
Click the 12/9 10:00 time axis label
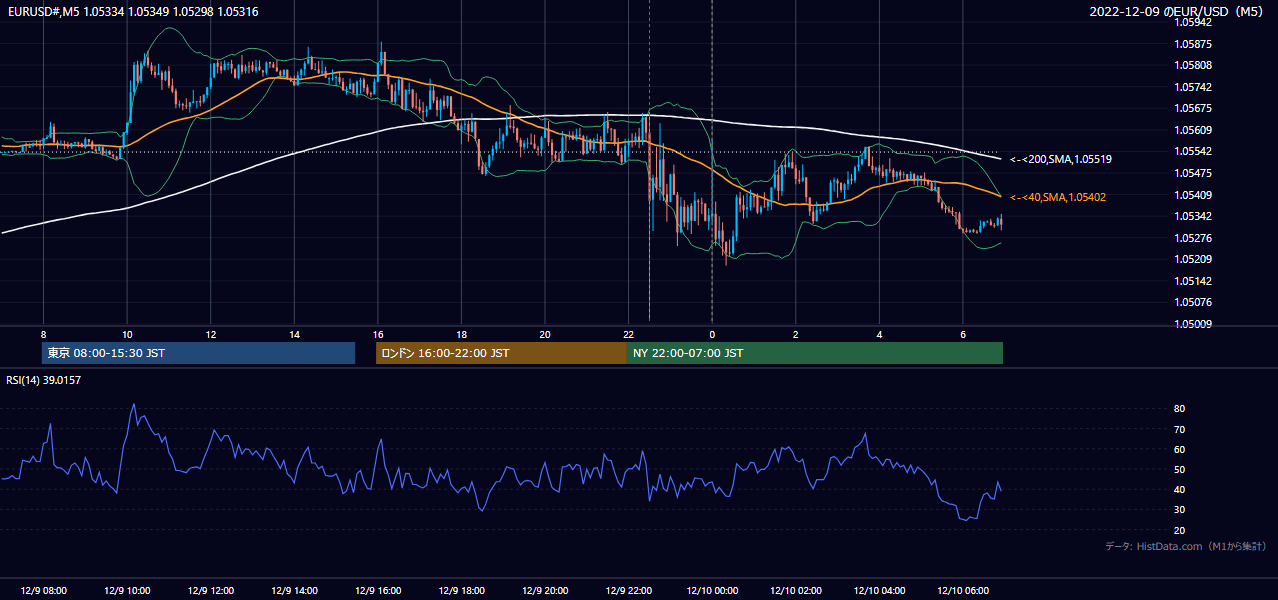coord(127,591)
